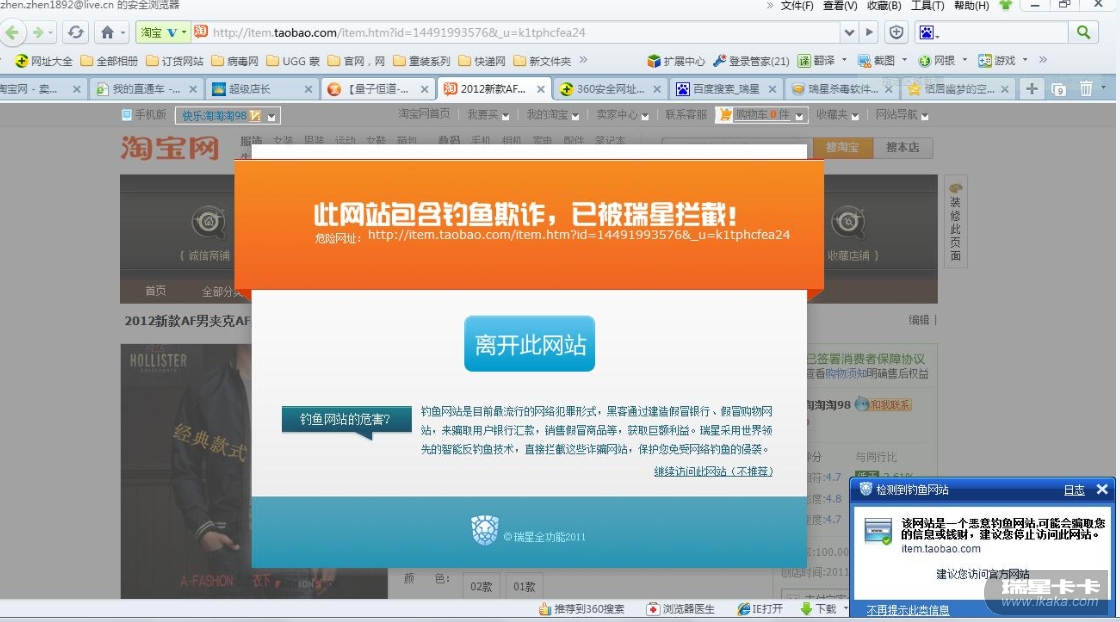The width and height of the screenshot is (1120, 622).
Task: Open the 文件(F) menu
Action: pyautogui.click(x=797, y=6)
